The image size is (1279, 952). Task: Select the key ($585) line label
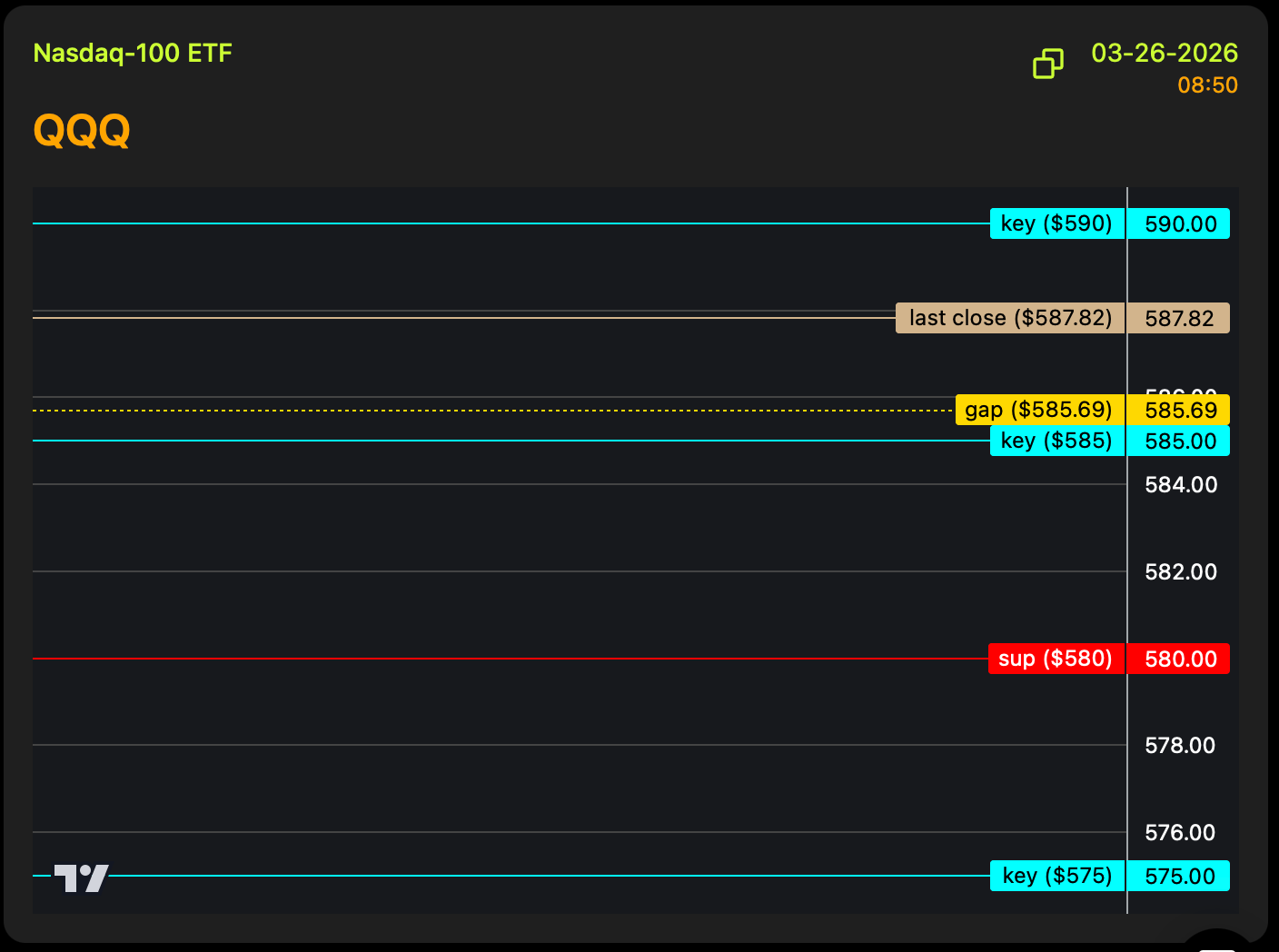1057,441
